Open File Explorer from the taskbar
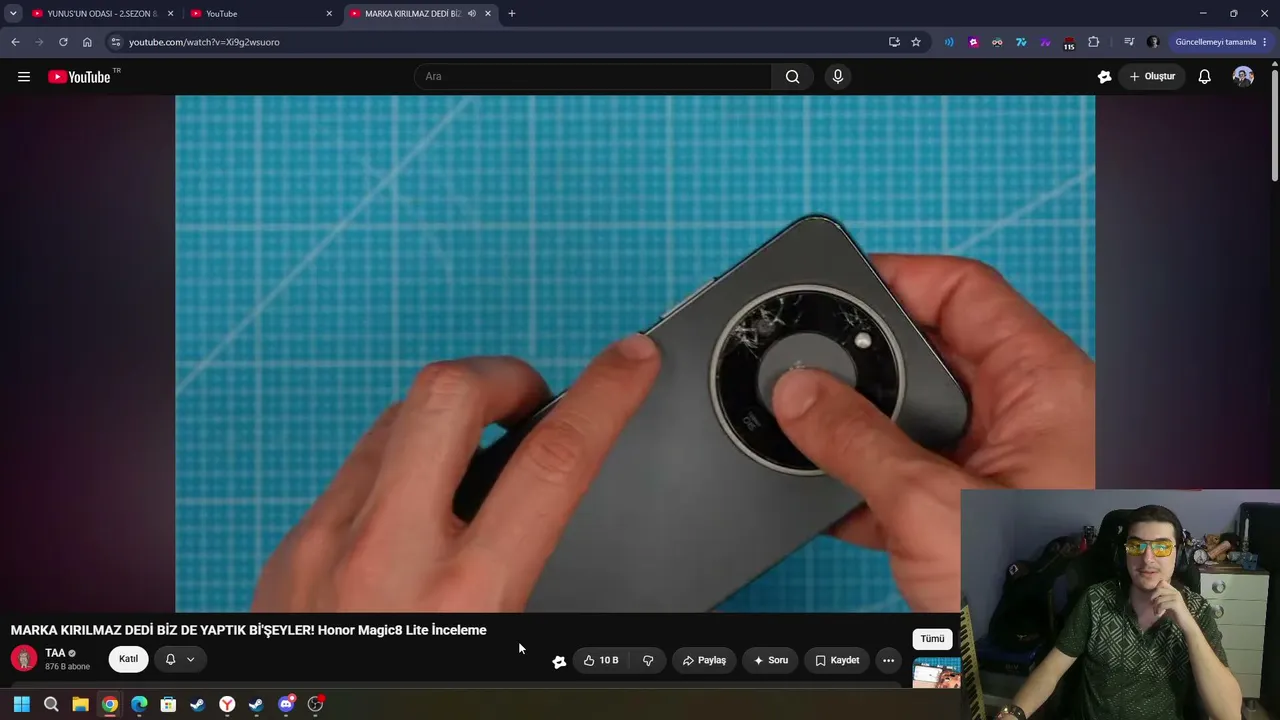This screenshot has width=1280, height=720. pyautogui.click(x=80, y=704)
